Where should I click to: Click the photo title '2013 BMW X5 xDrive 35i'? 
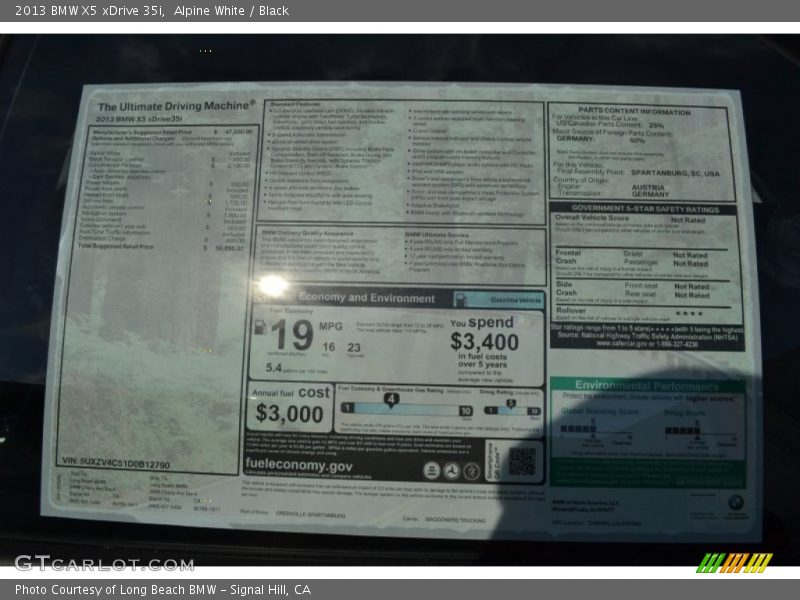(89, 11)
